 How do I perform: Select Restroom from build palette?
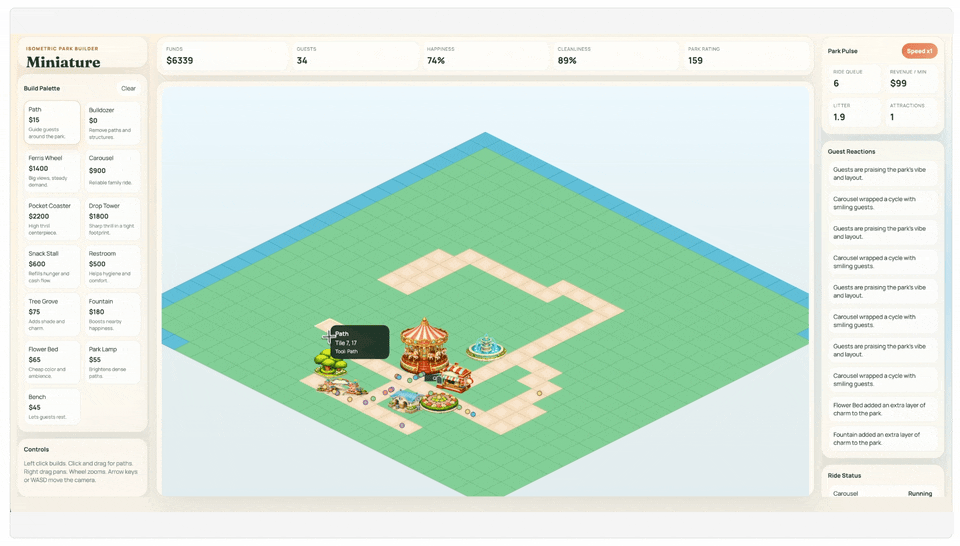click(x=112, y=266)
